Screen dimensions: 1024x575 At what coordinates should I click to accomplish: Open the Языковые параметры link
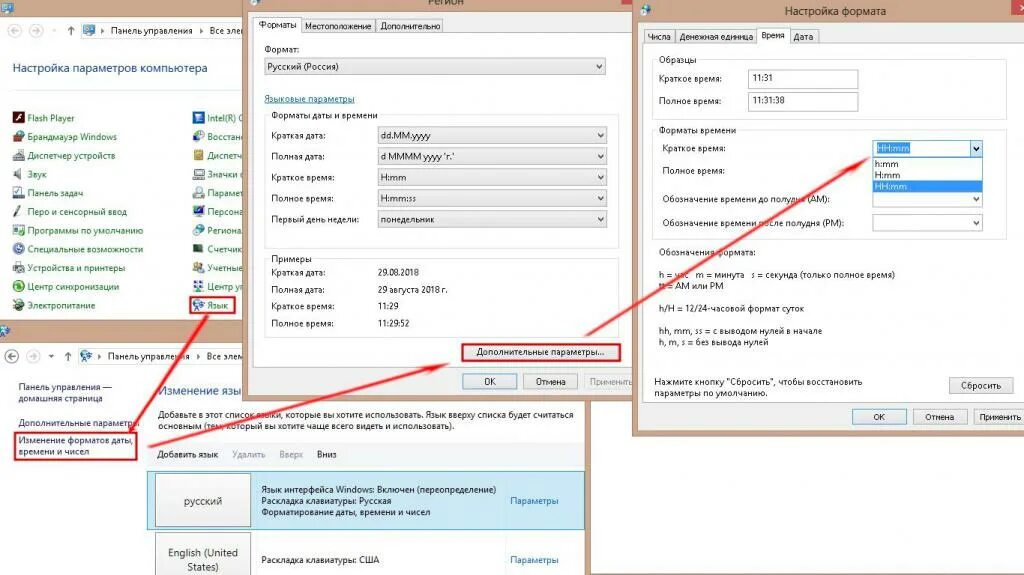pos(309,99)
